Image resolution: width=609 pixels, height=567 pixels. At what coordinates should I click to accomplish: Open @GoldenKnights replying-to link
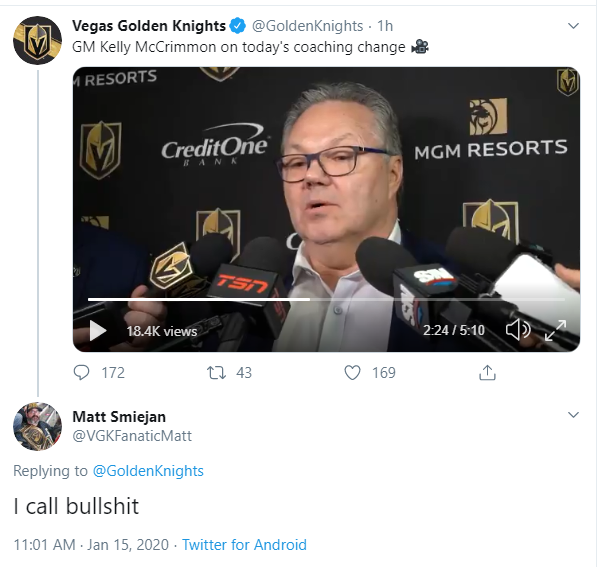148,470
